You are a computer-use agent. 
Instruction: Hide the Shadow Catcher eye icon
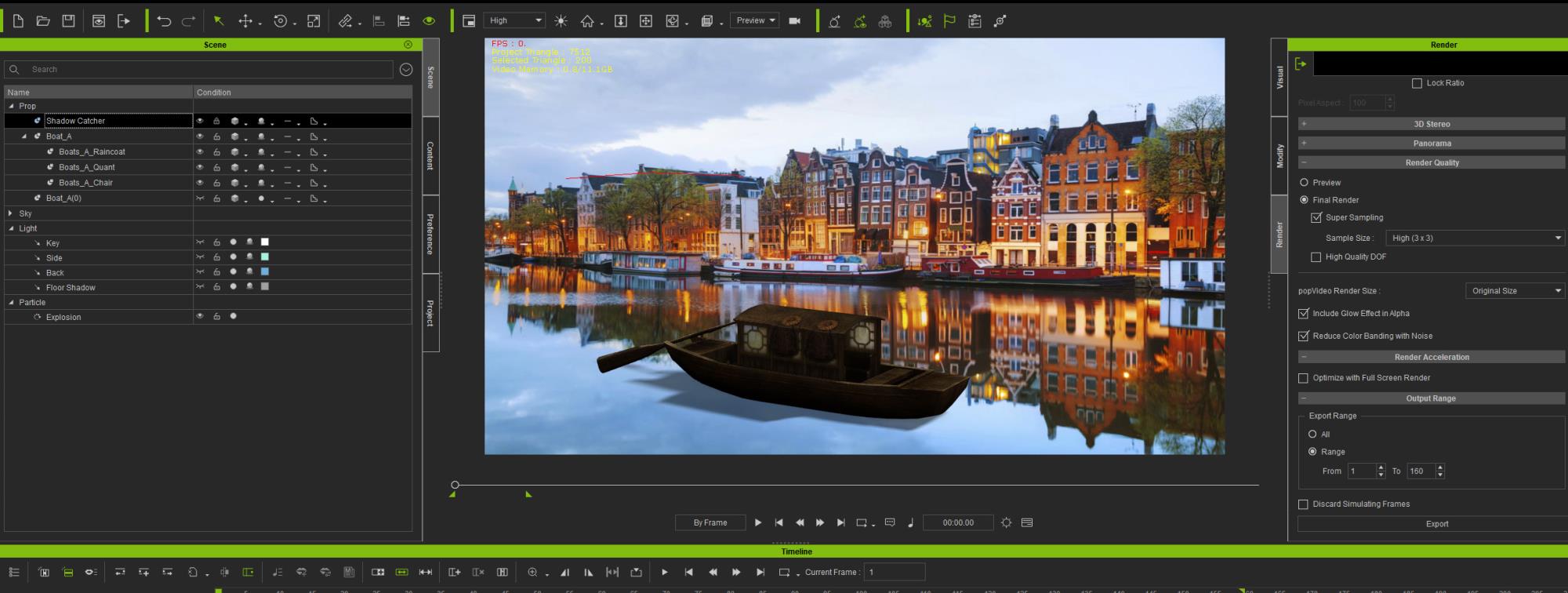[x=200, y=121]
